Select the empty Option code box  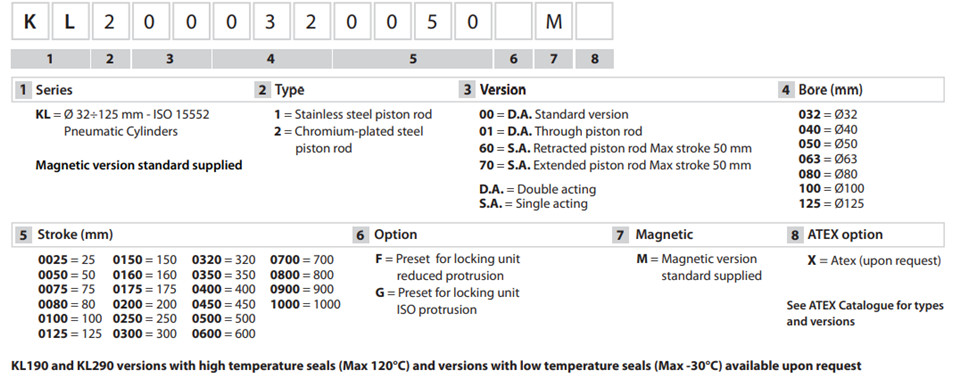513,21
